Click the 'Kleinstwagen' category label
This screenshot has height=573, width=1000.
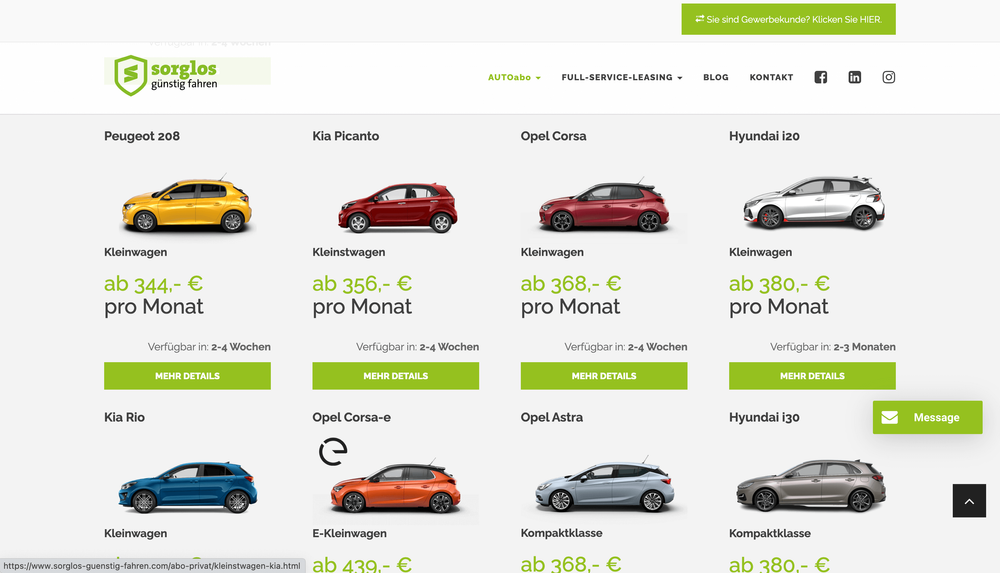(349, 252)
